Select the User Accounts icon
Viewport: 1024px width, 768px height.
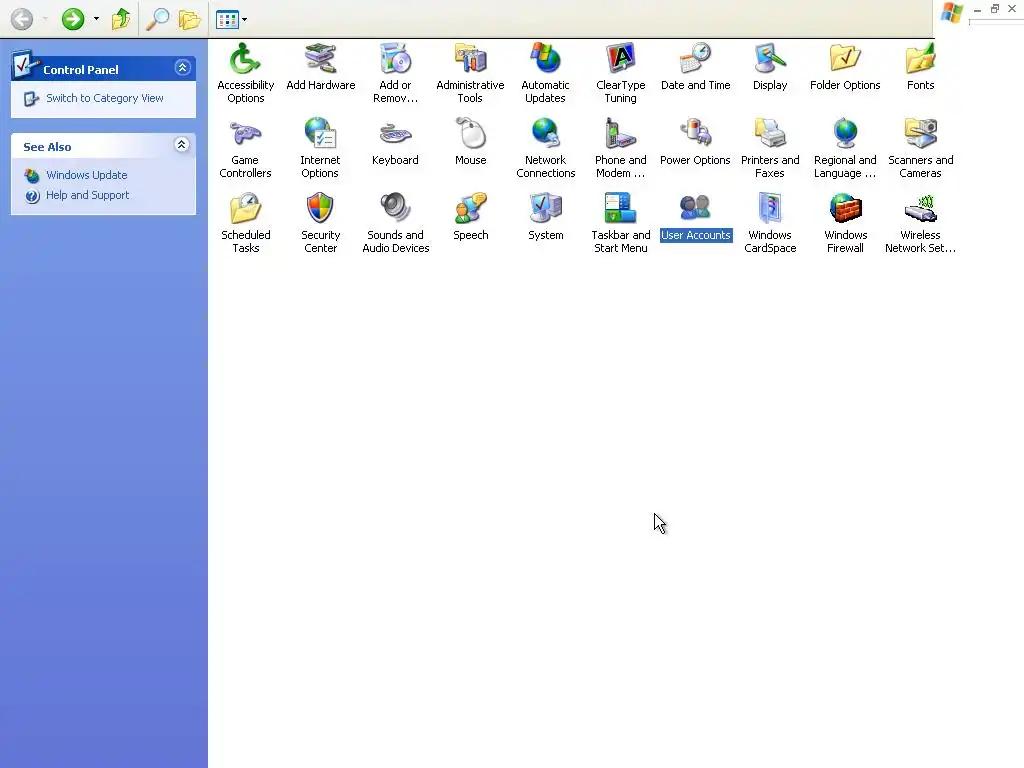pos(695,209)
